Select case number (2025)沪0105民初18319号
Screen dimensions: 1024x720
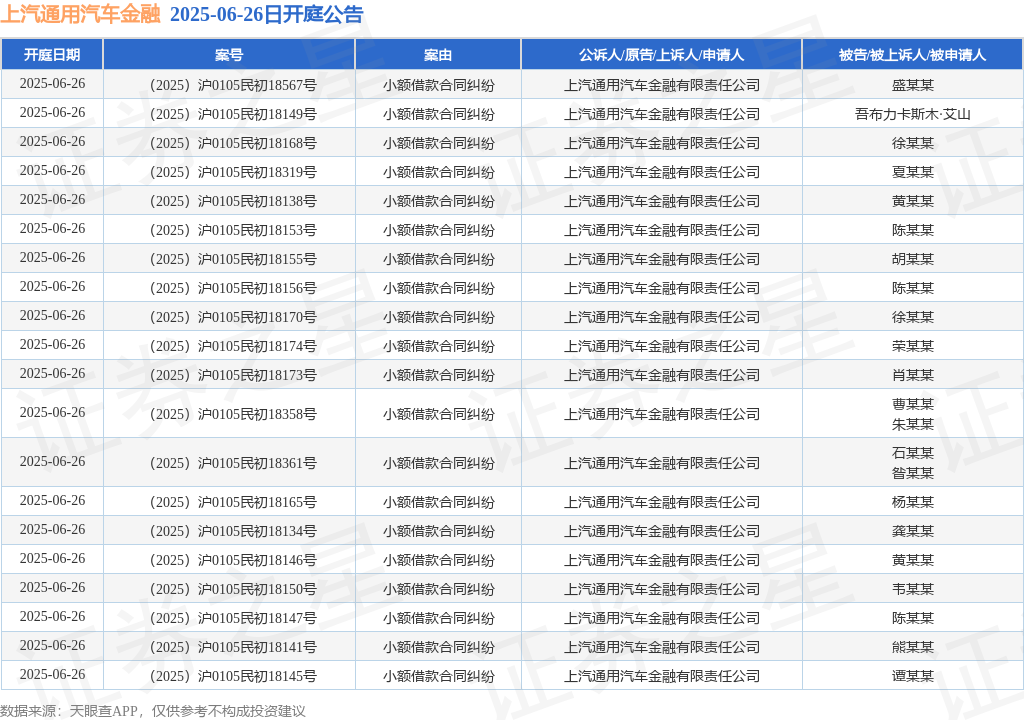point(233,172)
